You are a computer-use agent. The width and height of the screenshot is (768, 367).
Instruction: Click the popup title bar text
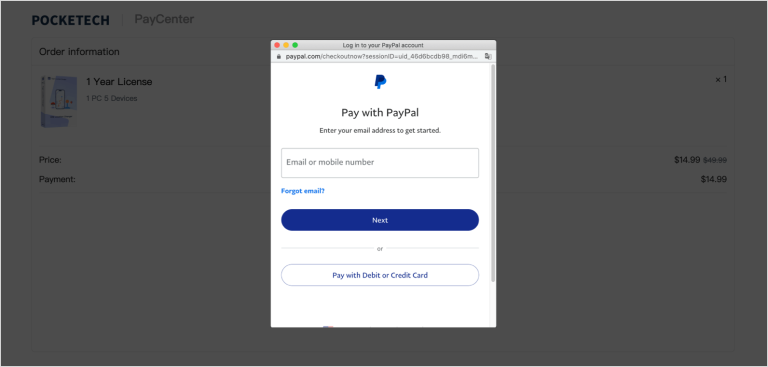383,45
